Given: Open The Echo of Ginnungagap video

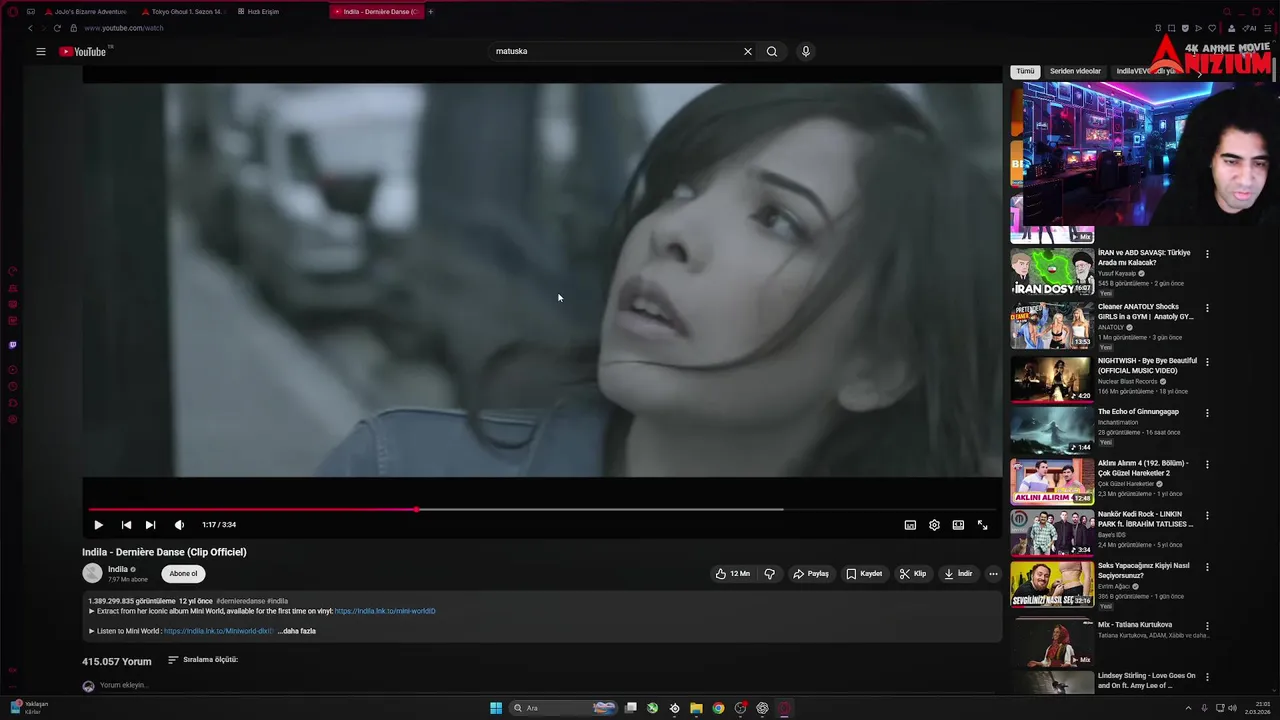Looking at the screenshot, I should point(1138,412).
